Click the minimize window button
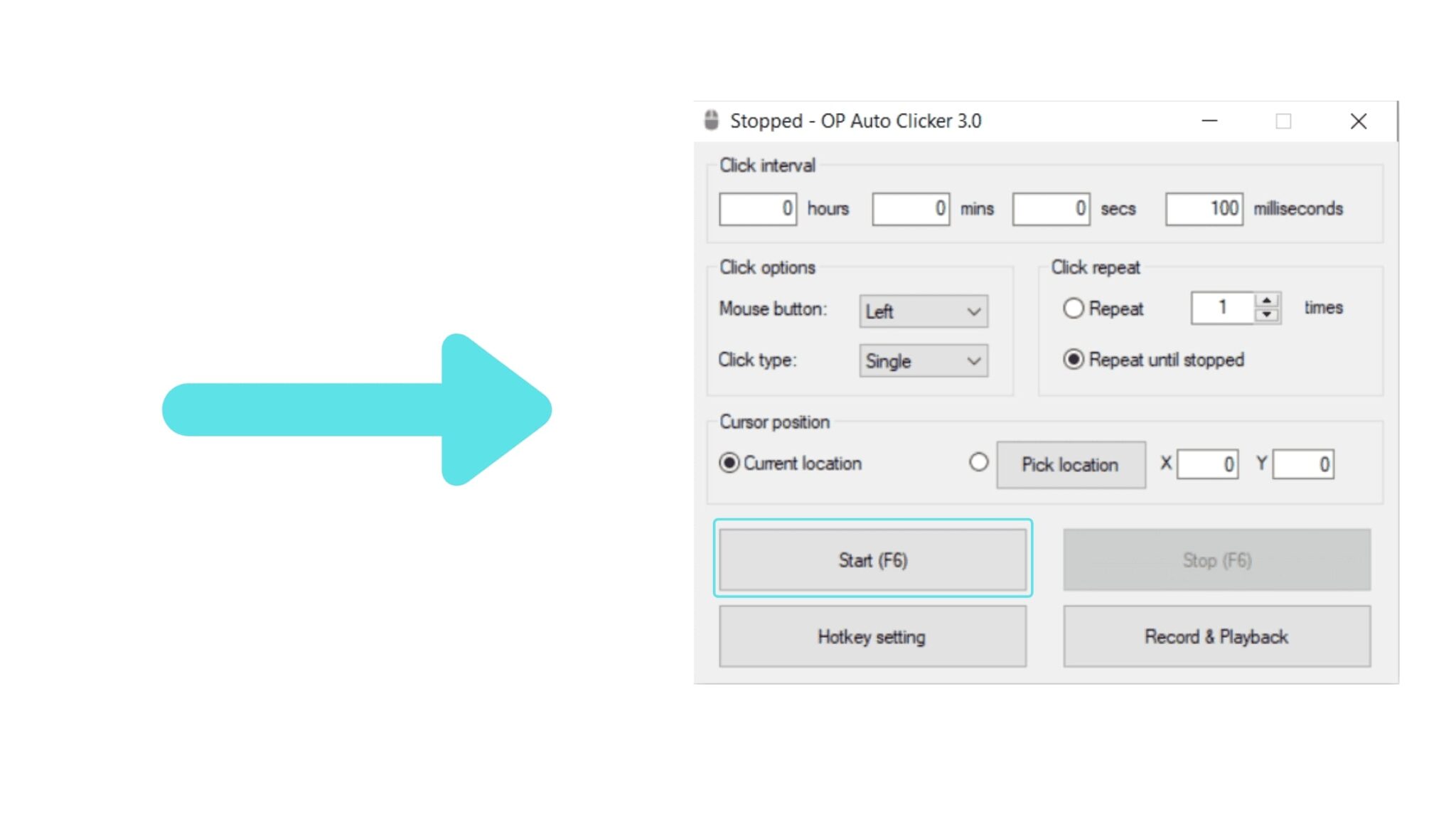1456x819 pixels. tap(1210, 120)
